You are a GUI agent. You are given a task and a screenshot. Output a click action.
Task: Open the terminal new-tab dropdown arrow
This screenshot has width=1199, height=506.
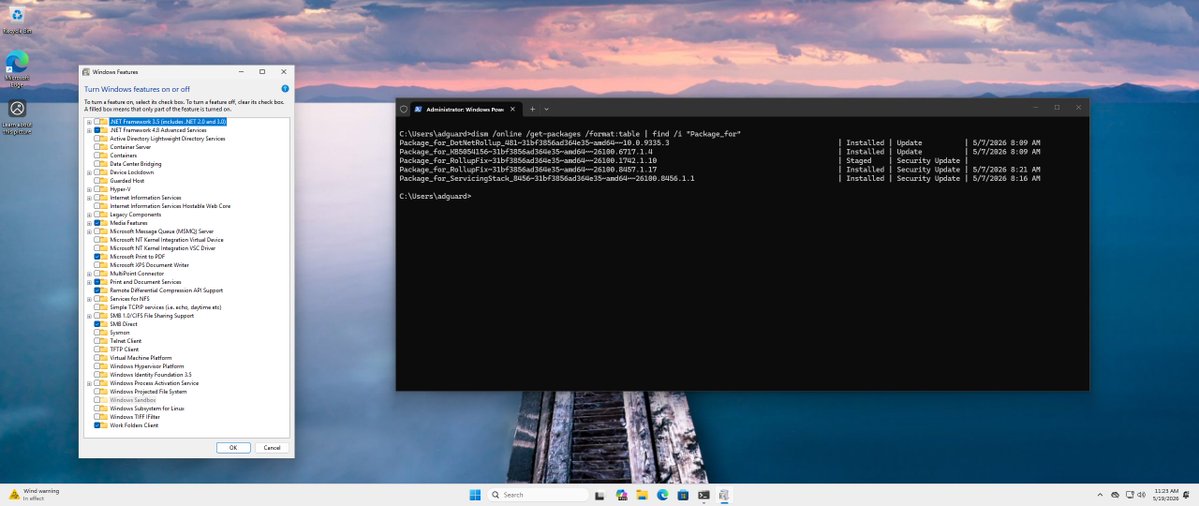(546, 109)
